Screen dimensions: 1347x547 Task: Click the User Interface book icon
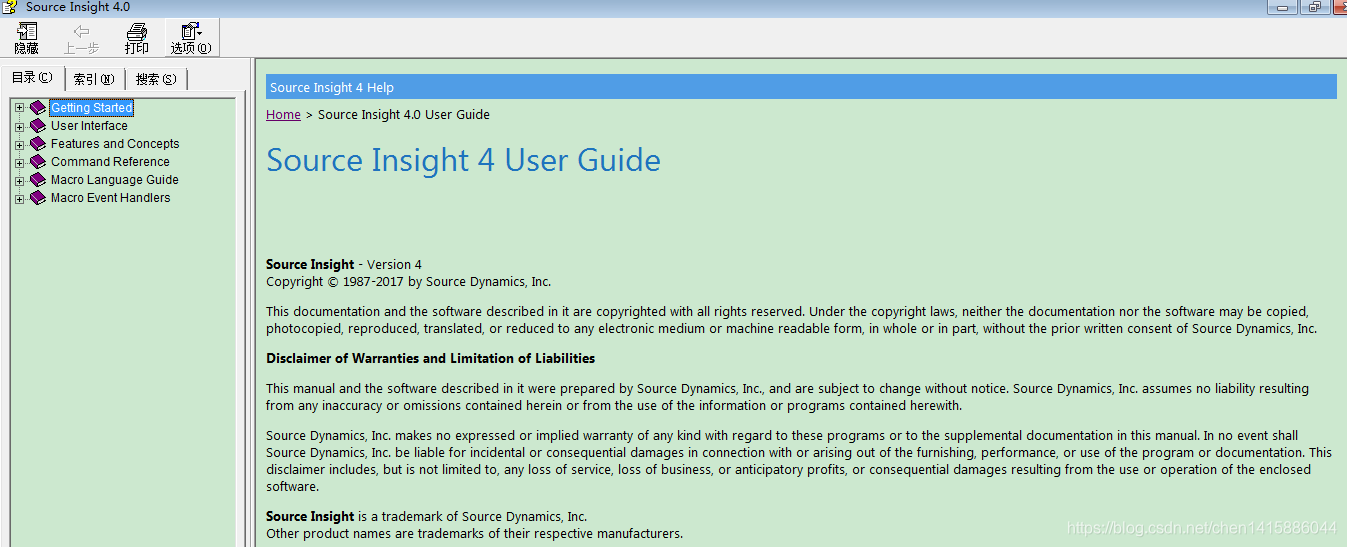[x=38, y=125]
